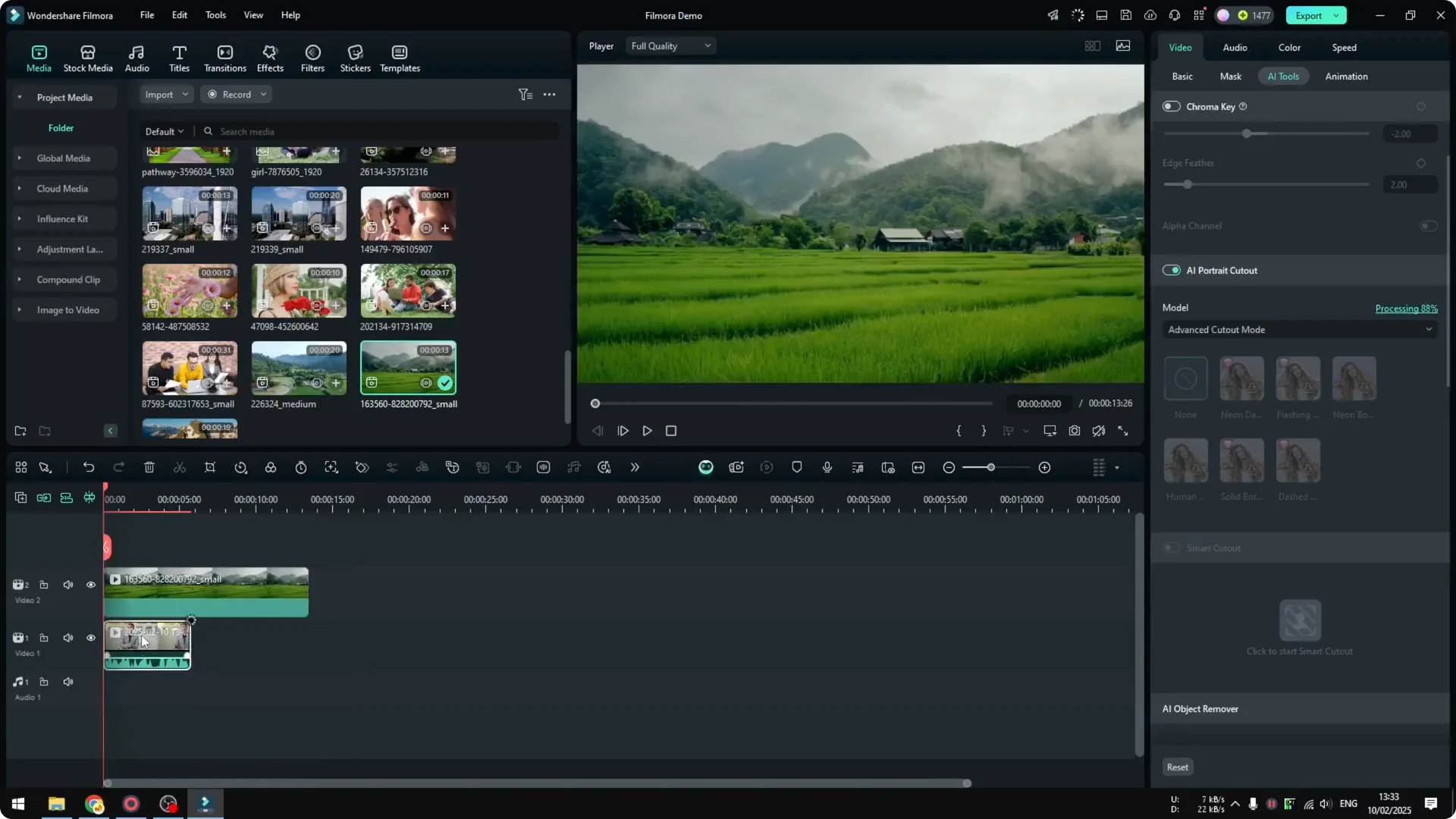Switch to the Audio tab
The height and width of the screenshot is (819, 1456).
pyautogui.click(x=1234, y=47)
